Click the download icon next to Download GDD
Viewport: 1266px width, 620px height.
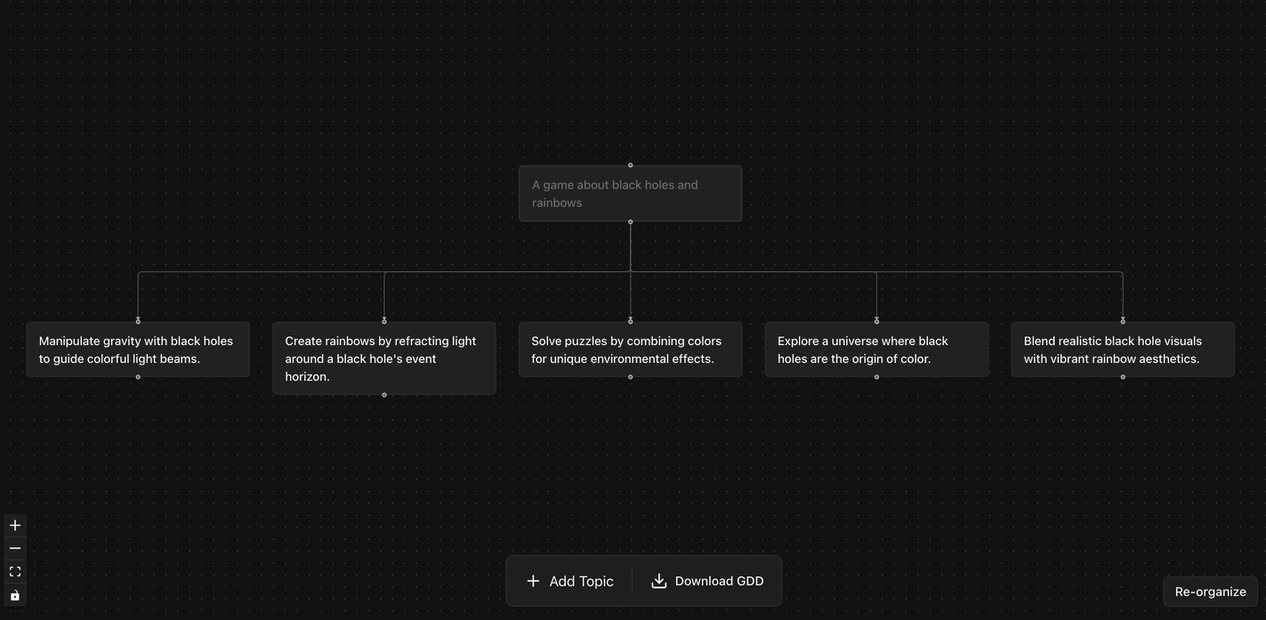[x=658, y=580]
